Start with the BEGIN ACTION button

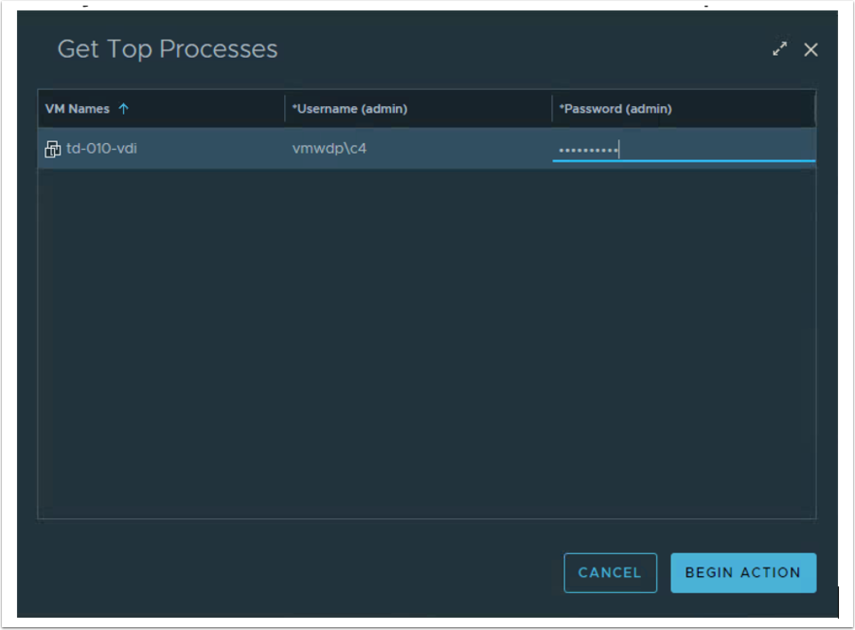point(743,573)
